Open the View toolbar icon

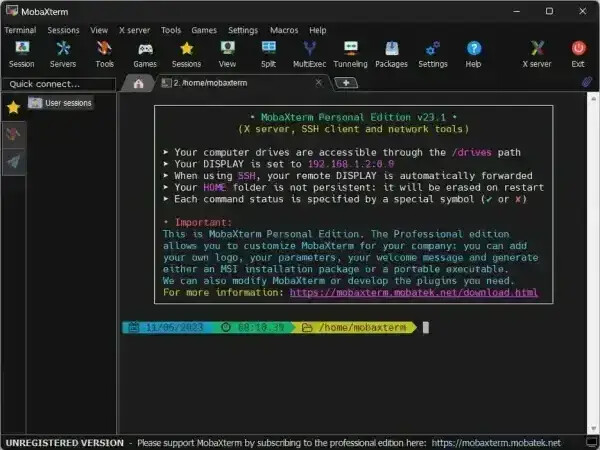tap(227, 54)
